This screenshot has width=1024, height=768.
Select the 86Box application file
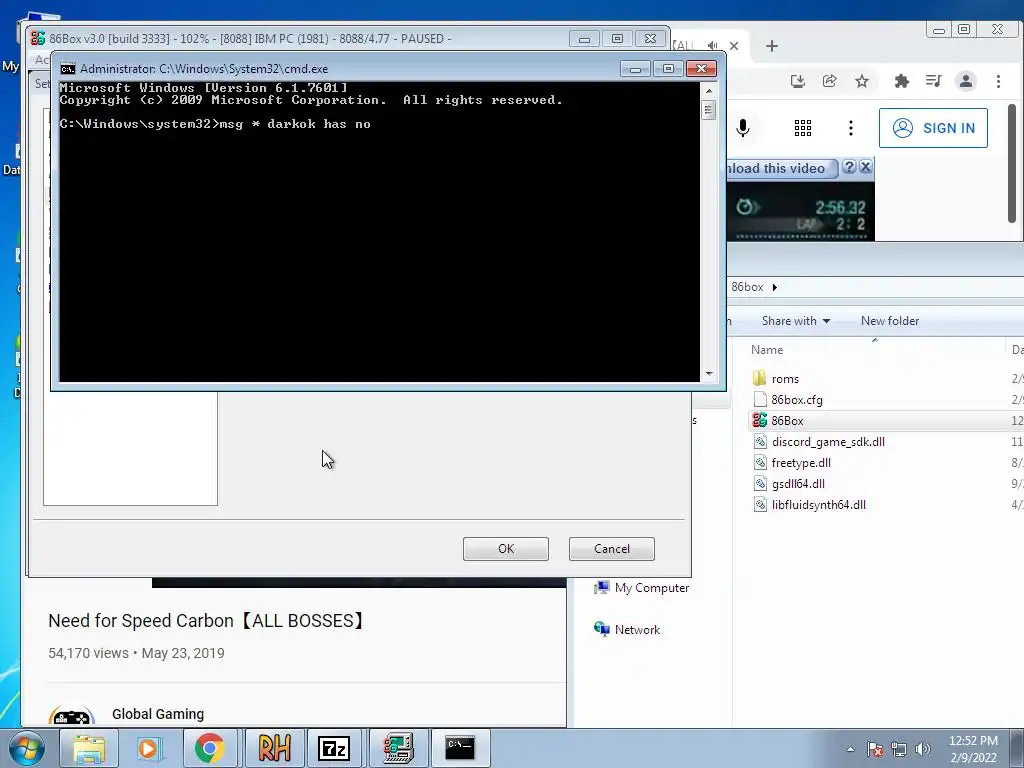tap(787, 421)
